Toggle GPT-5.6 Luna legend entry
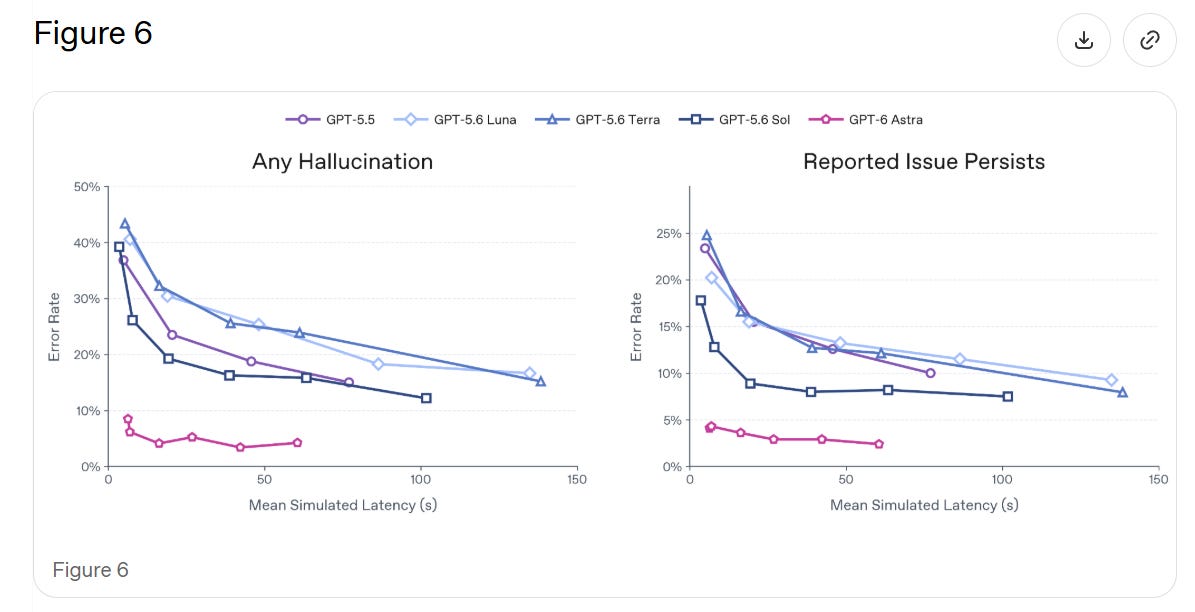 455,120
